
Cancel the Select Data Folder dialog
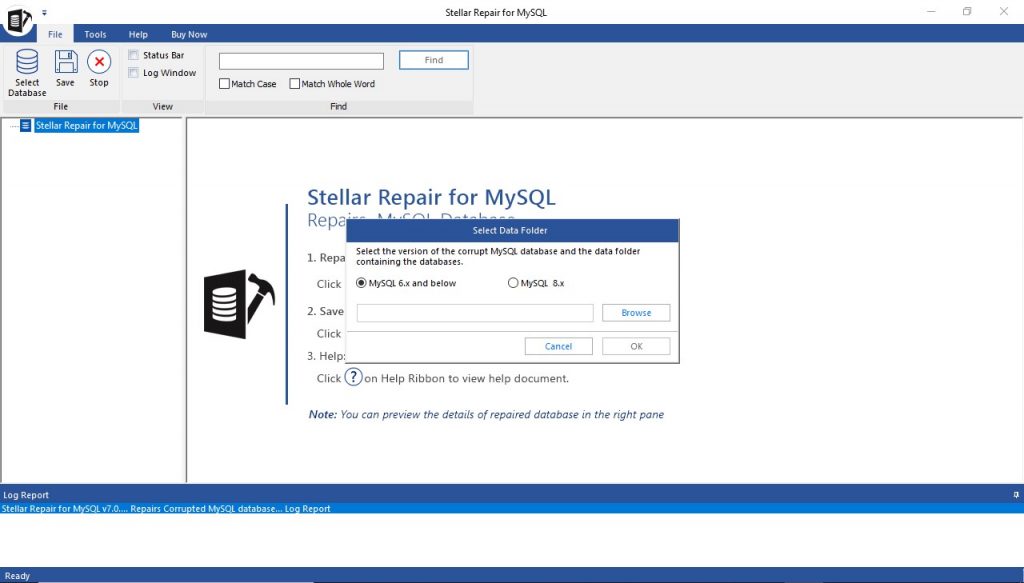[558, 346]
